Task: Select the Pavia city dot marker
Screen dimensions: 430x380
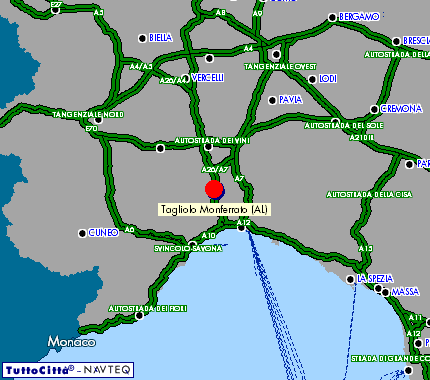Action: click(272, 100)
